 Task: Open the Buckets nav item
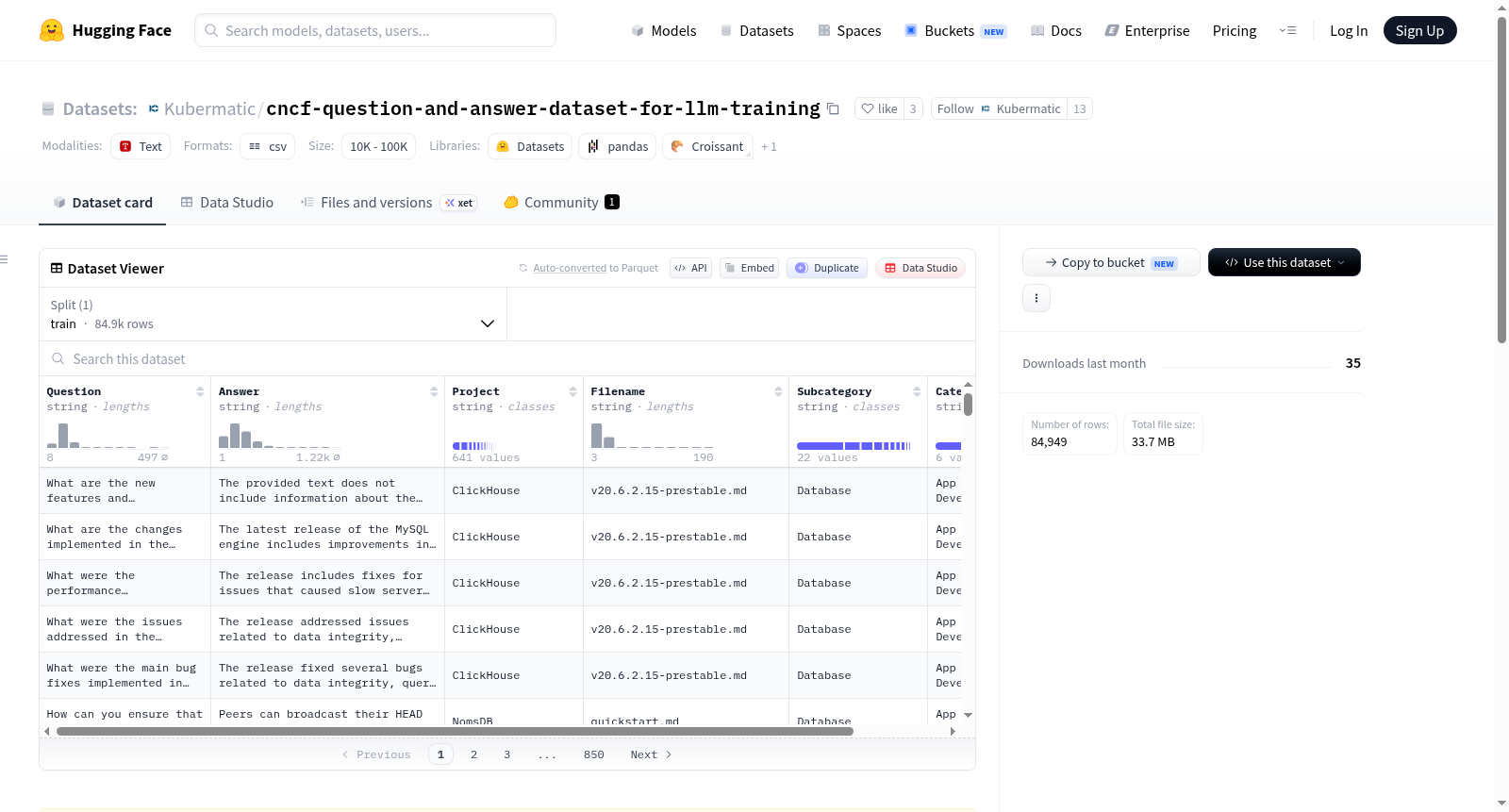click(955, 30)
